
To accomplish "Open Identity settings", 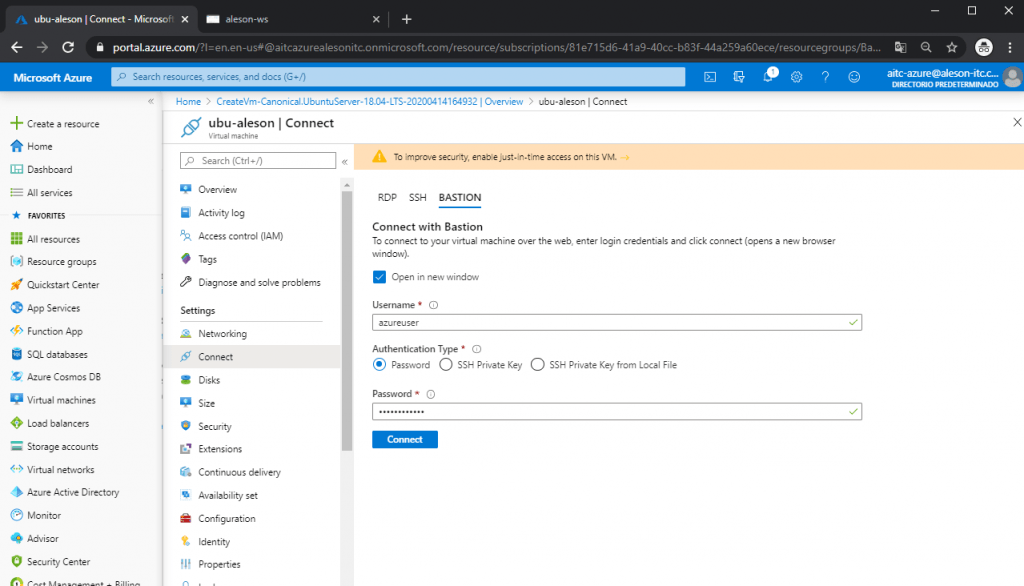I will [214, 542].
